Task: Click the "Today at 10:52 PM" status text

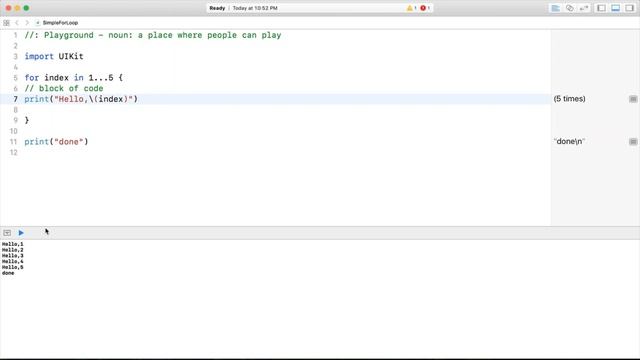Action: click(255, 8)
